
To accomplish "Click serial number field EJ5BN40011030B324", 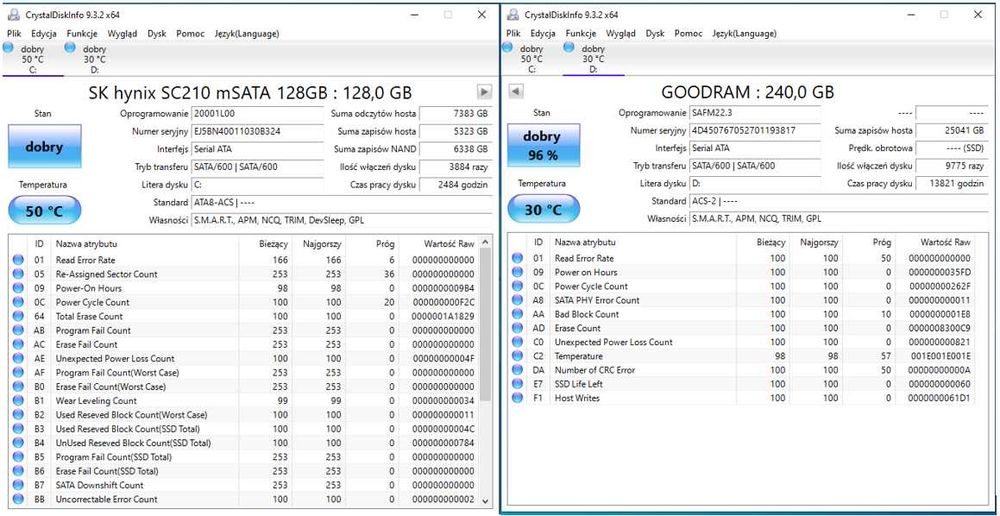I will [257, 131].
